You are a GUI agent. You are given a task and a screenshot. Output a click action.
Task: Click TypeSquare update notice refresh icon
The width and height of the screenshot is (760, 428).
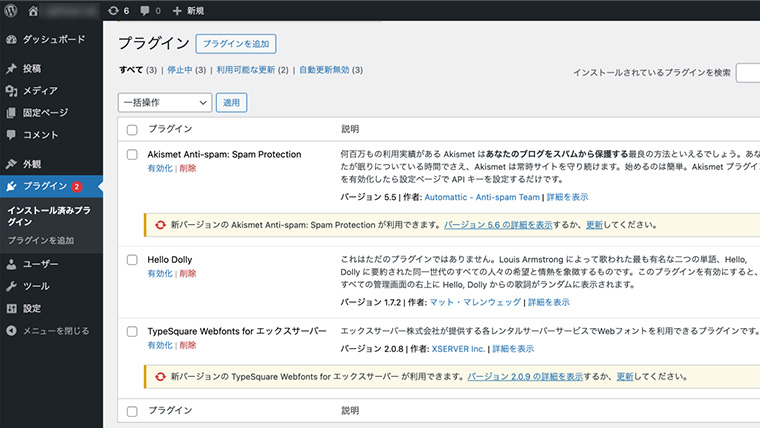(x=160, y=377)
